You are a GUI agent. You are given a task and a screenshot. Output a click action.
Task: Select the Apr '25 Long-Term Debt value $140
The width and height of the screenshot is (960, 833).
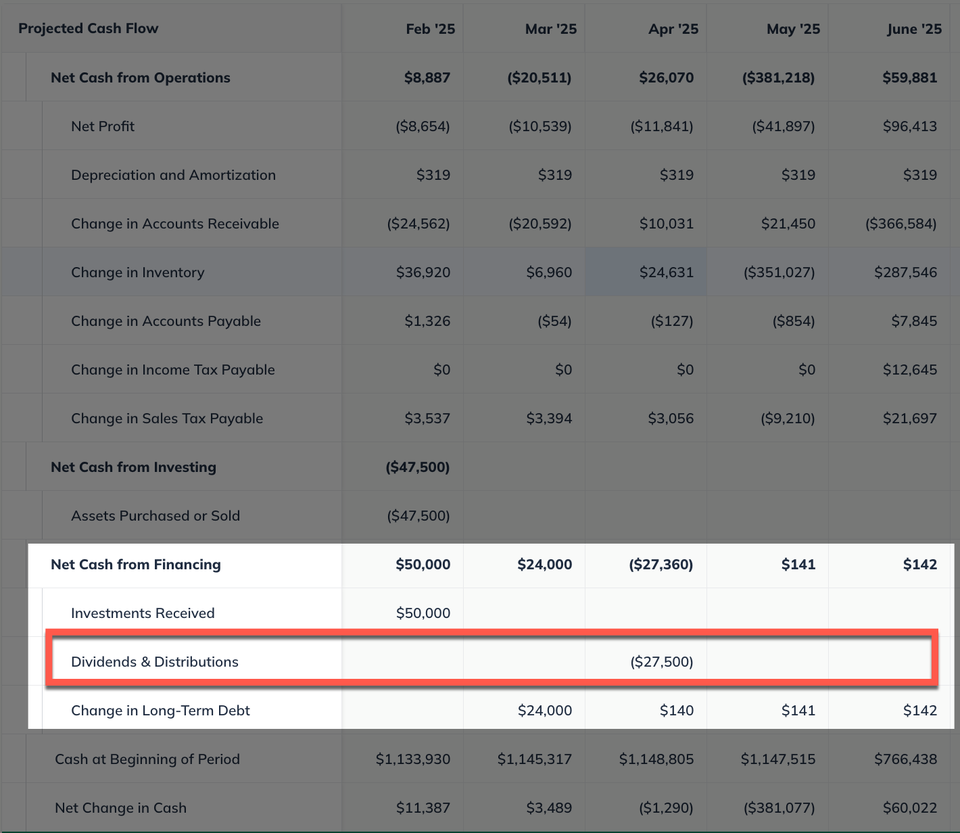click(677, 711)
